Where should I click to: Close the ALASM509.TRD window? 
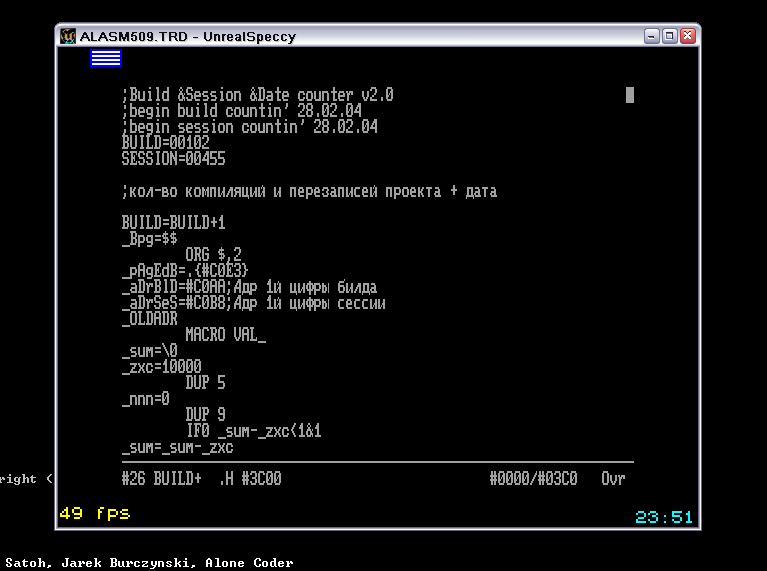pyautogui.click(x=687, y=36)
